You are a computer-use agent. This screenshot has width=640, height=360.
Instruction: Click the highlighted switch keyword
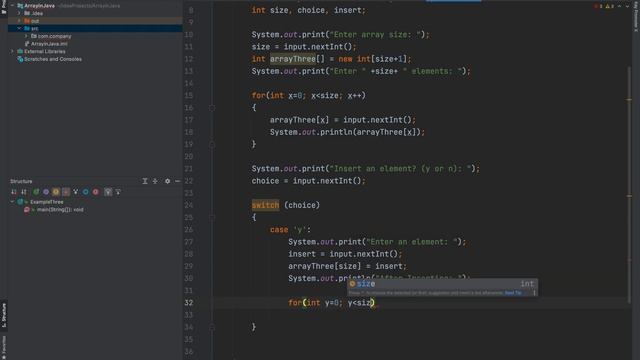[265, 205]
